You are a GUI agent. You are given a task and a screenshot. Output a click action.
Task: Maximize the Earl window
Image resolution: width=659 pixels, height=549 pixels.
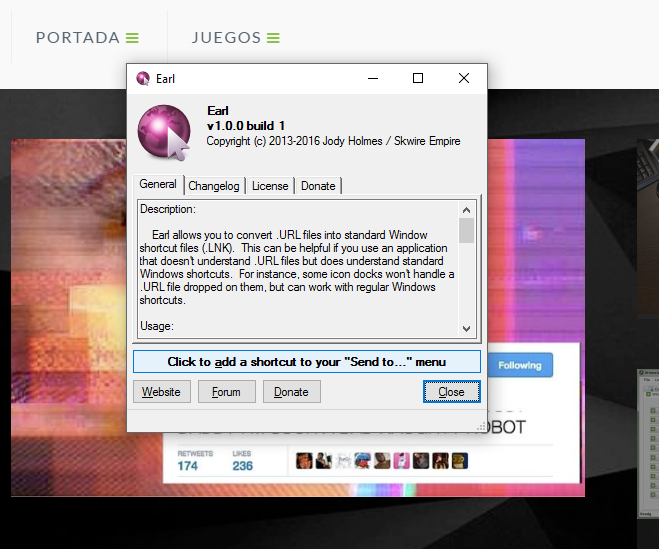(418, 79)
